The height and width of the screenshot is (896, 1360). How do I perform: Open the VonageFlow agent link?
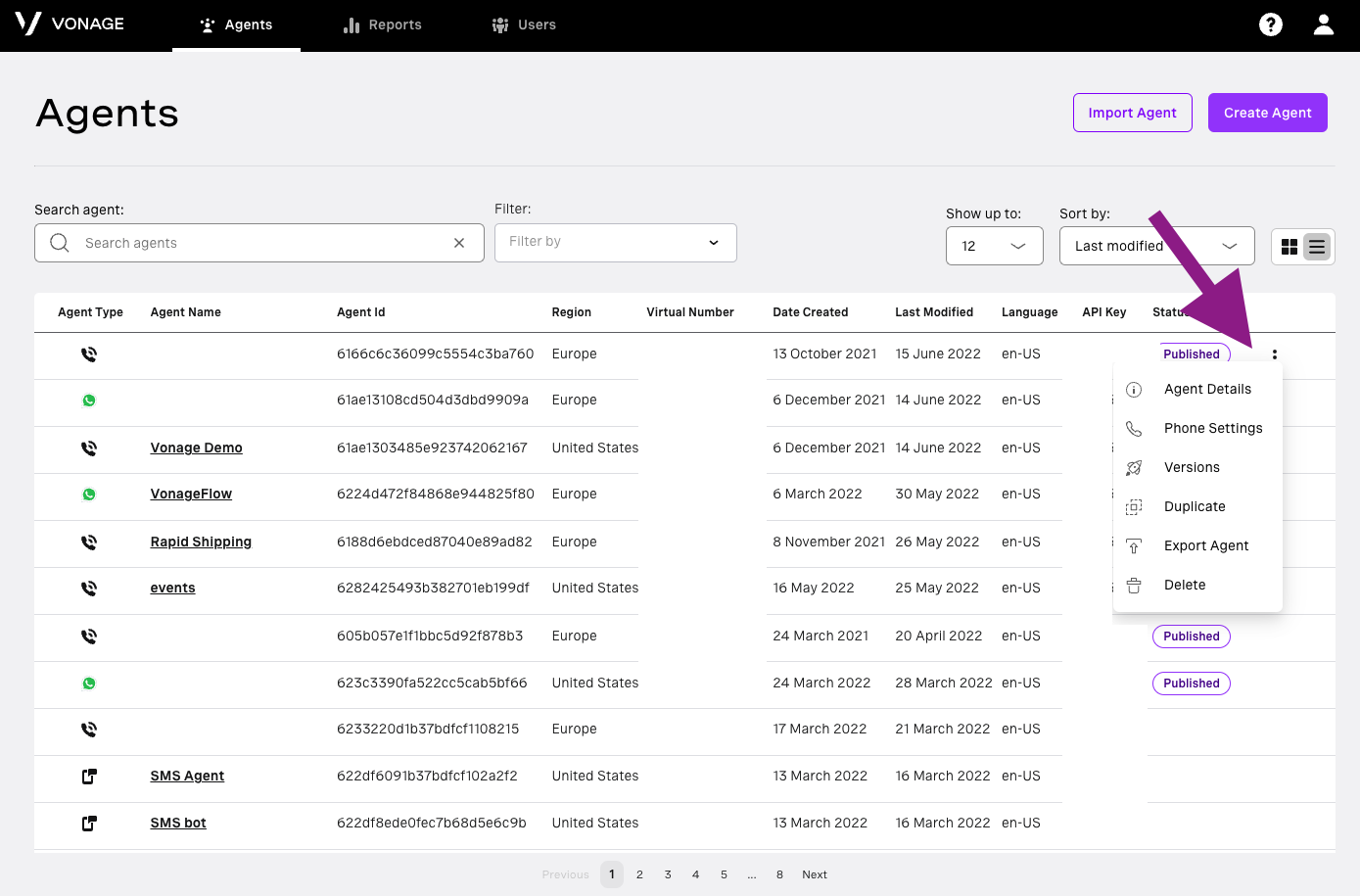[x=191, y=494]
